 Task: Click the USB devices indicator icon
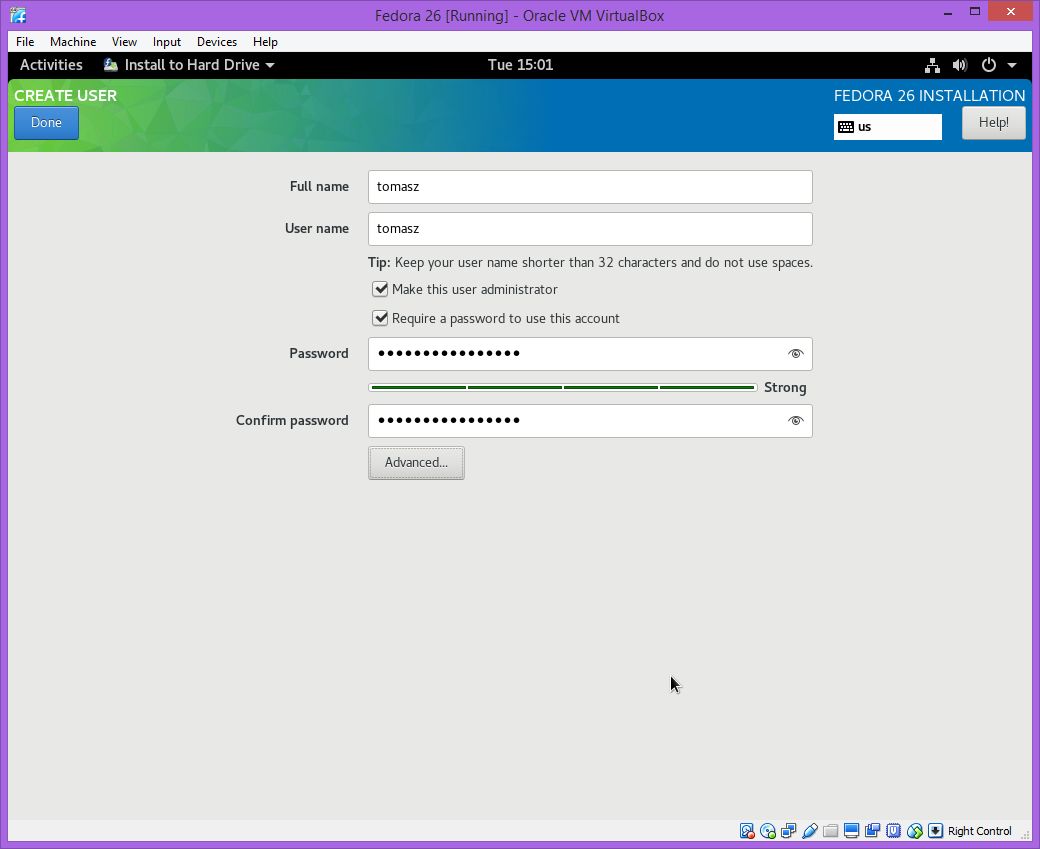click(x=809, y=830)
